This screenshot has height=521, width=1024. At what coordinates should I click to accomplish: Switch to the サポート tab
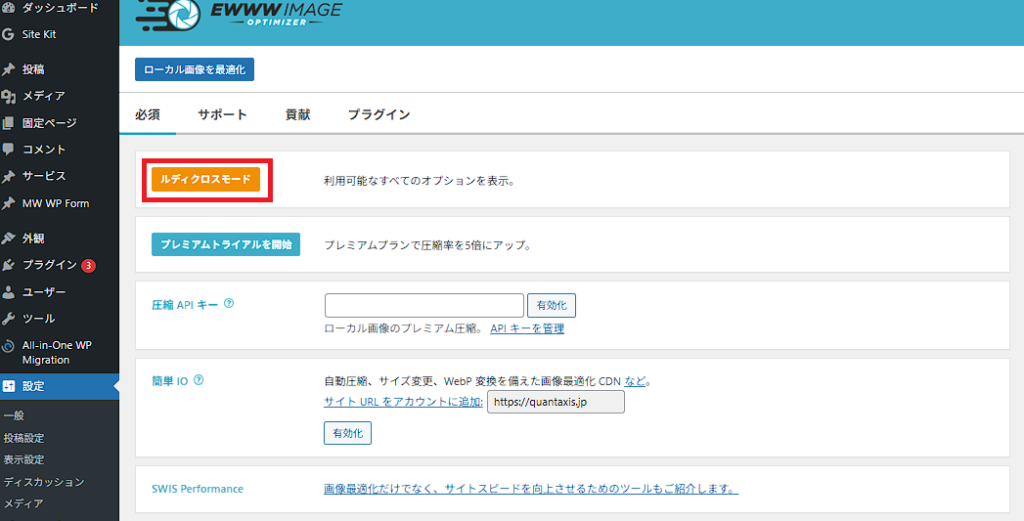pos(222,115)
